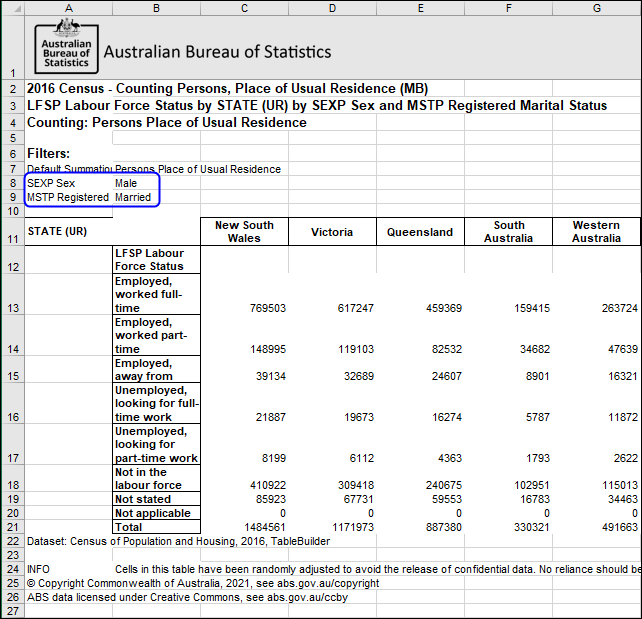Select column G header
The height and width of the screenshot is (619, 642).
tap(597, 8)
